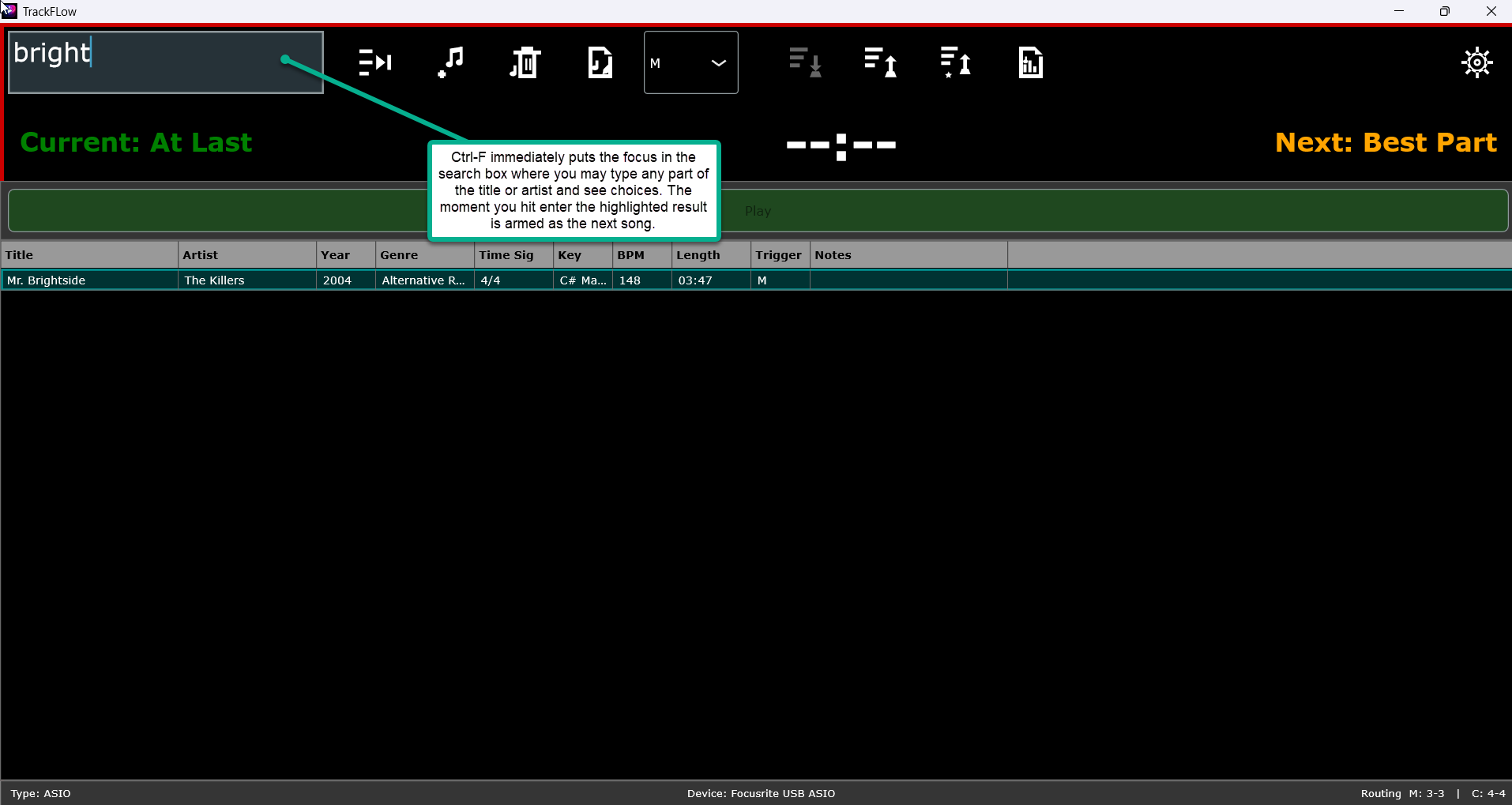Click the Notes column header
Viewport: 1512px width, 805px height.
click(x=908, y=255)
